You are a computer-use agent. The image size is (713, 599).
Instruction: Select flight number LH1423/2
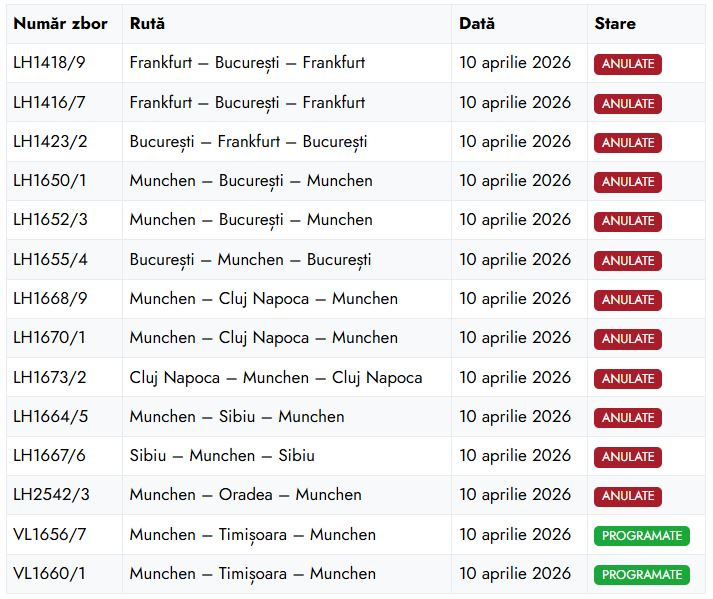pyautogui.click(x=50, y=142)
